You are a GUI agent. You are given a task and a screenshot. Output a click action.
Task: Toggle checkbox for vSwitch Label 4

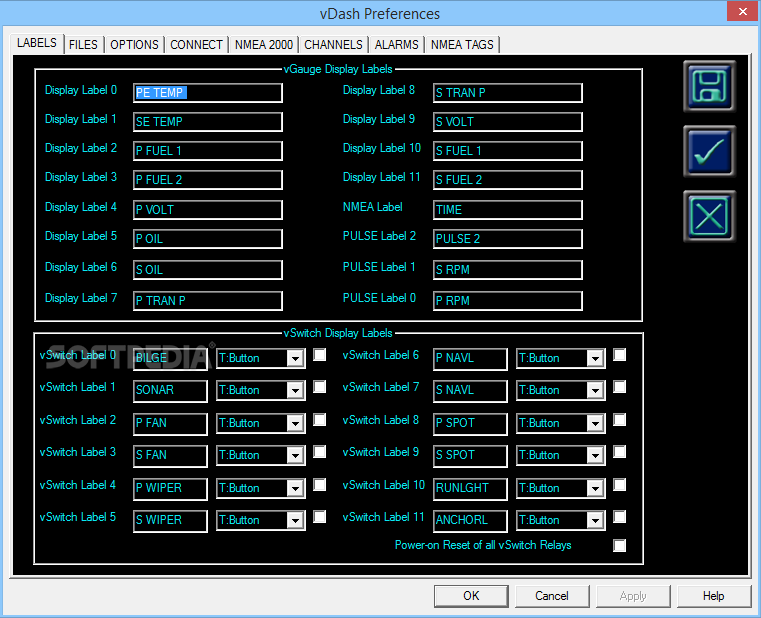click(319, 485)
